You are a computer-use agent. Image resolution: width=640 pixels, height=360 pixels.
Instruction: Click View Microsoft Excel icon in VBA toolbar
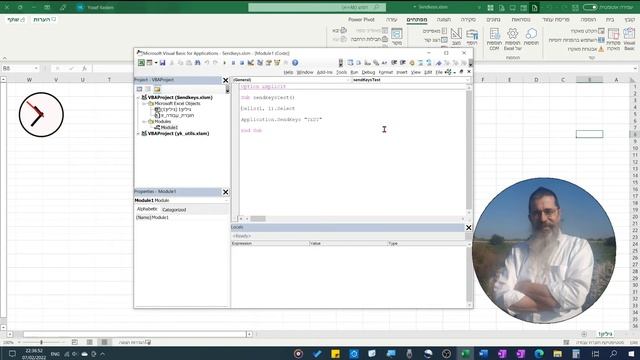tap(141, 63)
